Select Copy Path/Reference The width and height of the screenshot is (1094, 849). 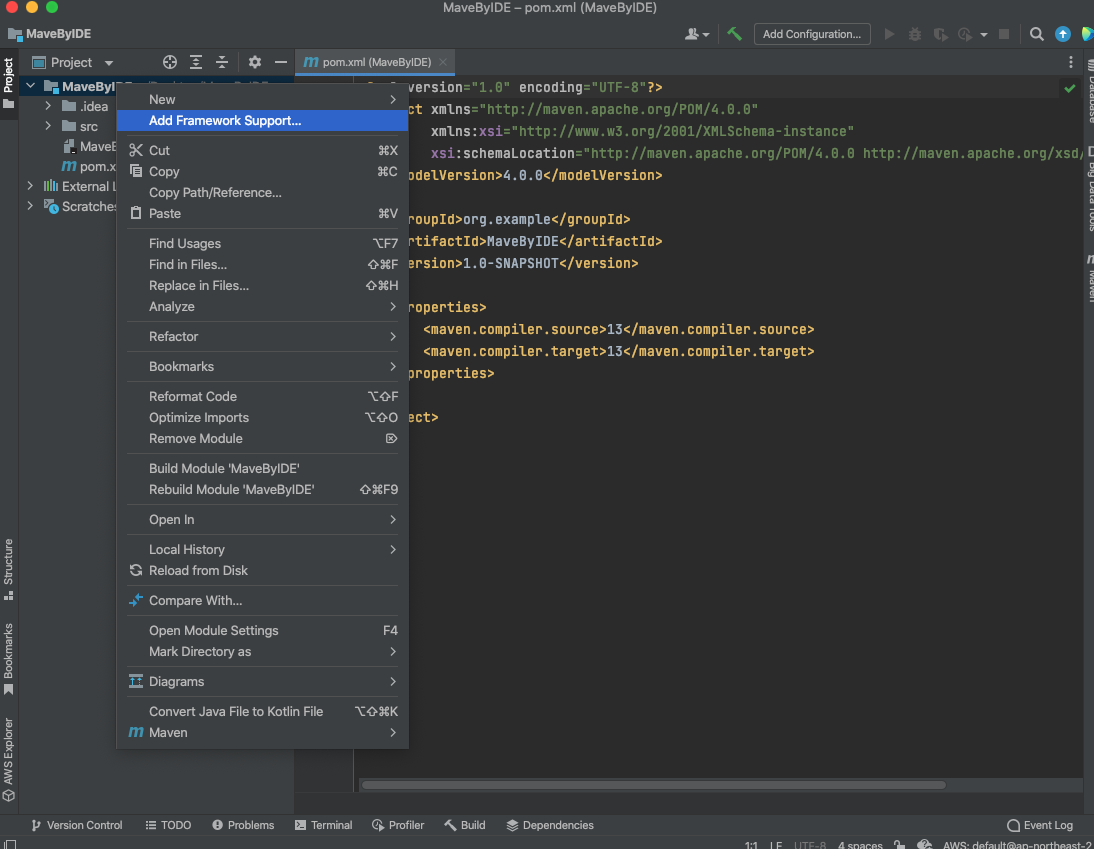(262, 193)
